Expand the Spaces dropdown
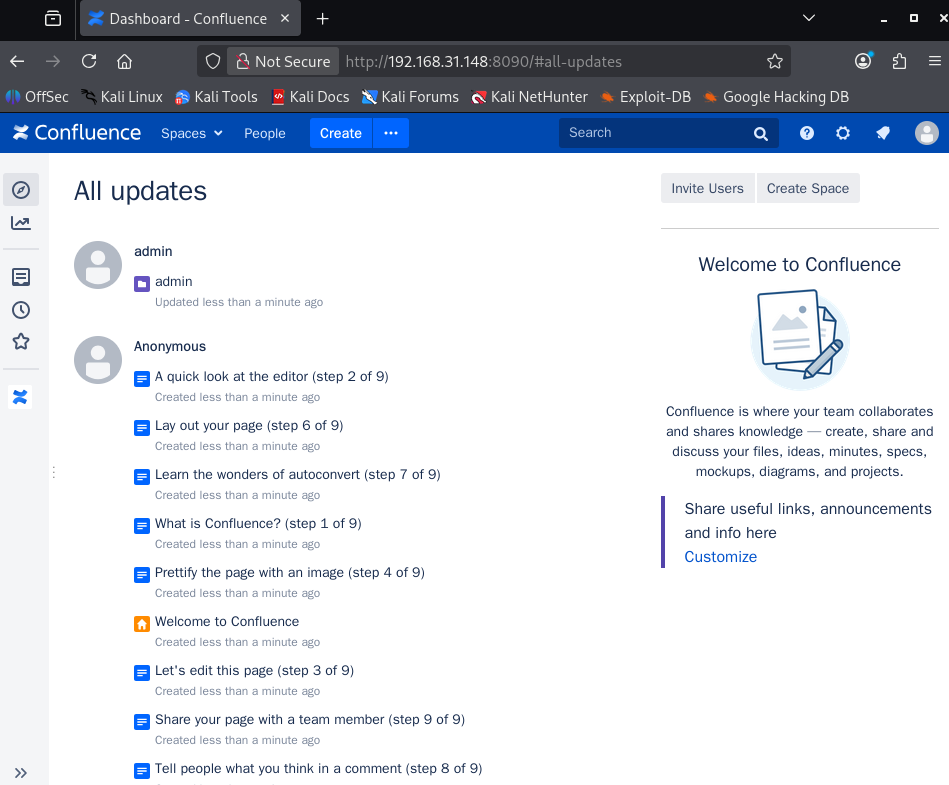Viewport: 949px width, 785px height. pos(190,133)
